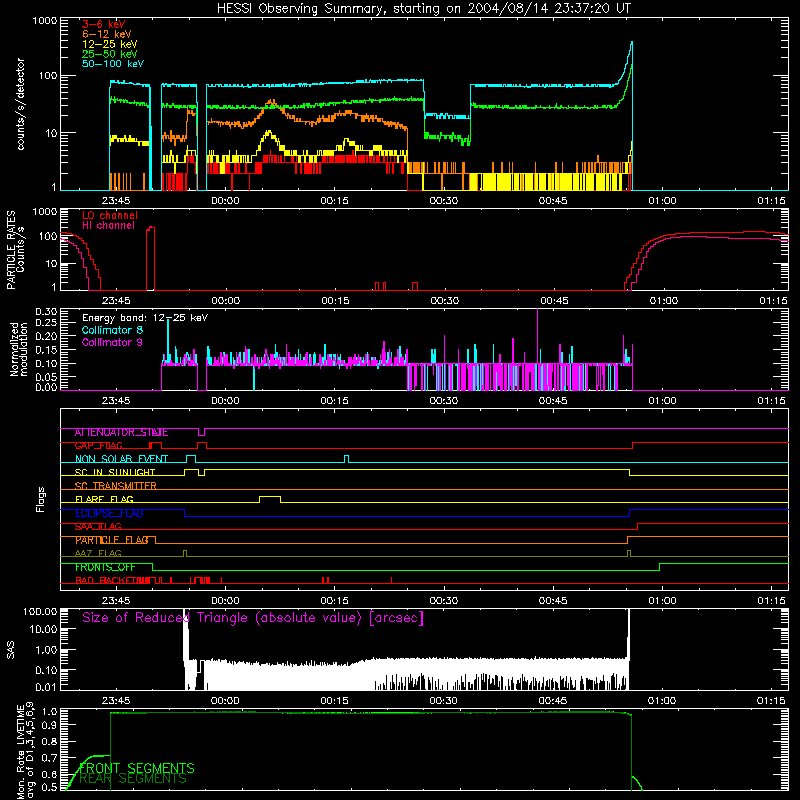Screen dimensions: 800x800
Task: Click the Mon. Rate LIVETIME axis label
Action: [x=25, y=750]
